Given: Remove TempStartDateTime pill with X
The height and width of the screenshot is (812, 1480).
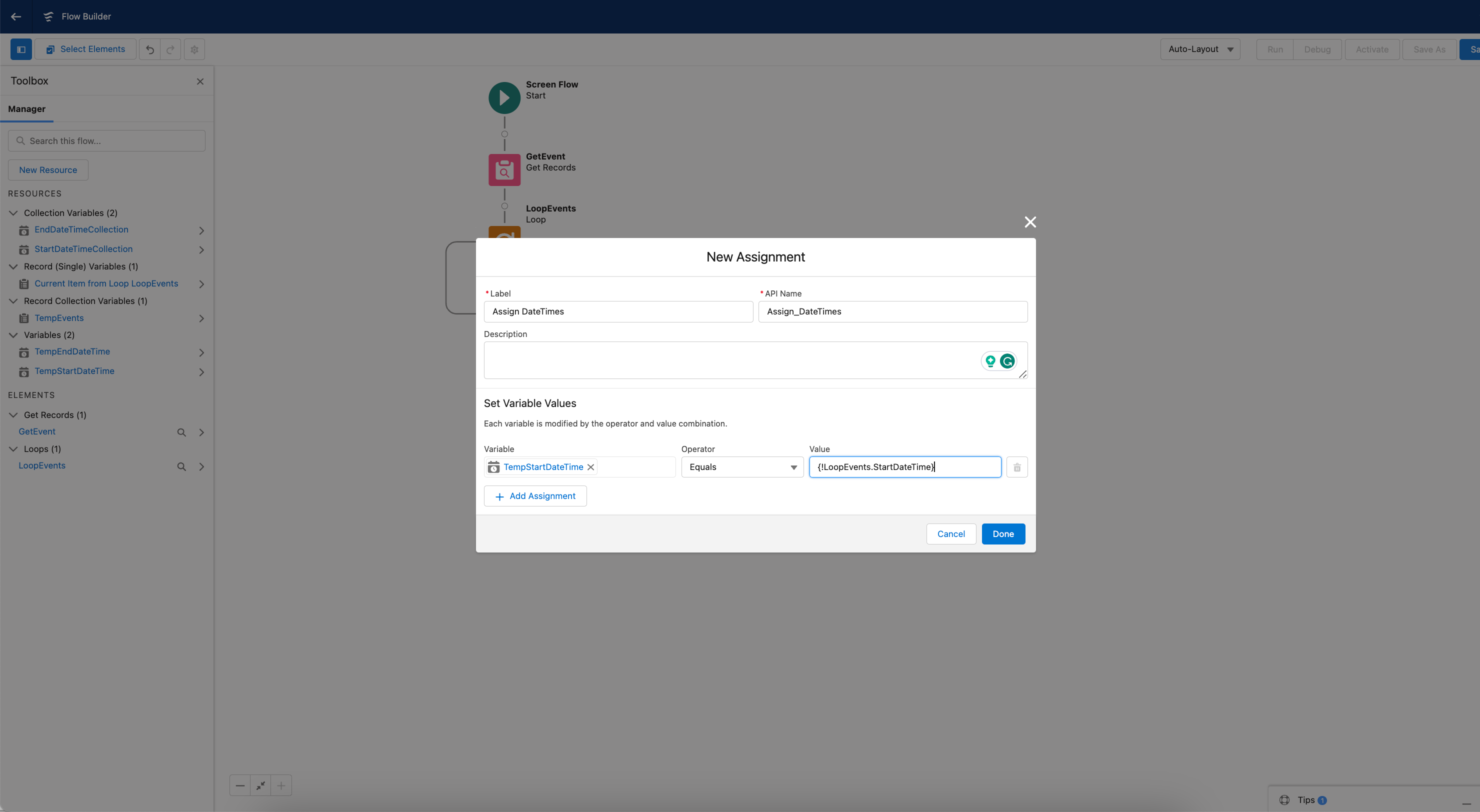Looking at the screenshot, I should pyautogui.click(x=590, y=467).
